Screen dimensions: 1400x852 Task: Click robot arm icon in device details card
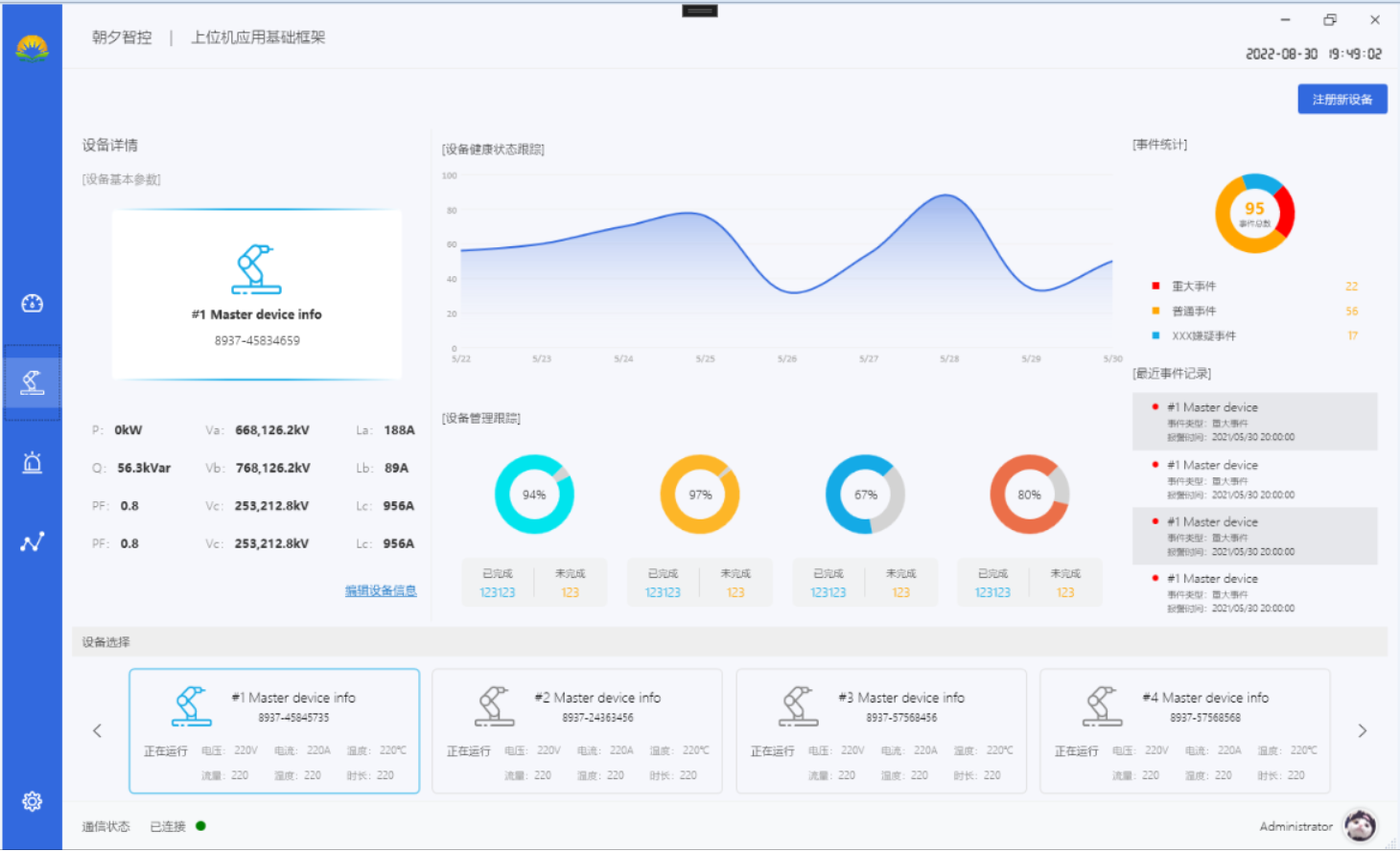coord(257,269)
